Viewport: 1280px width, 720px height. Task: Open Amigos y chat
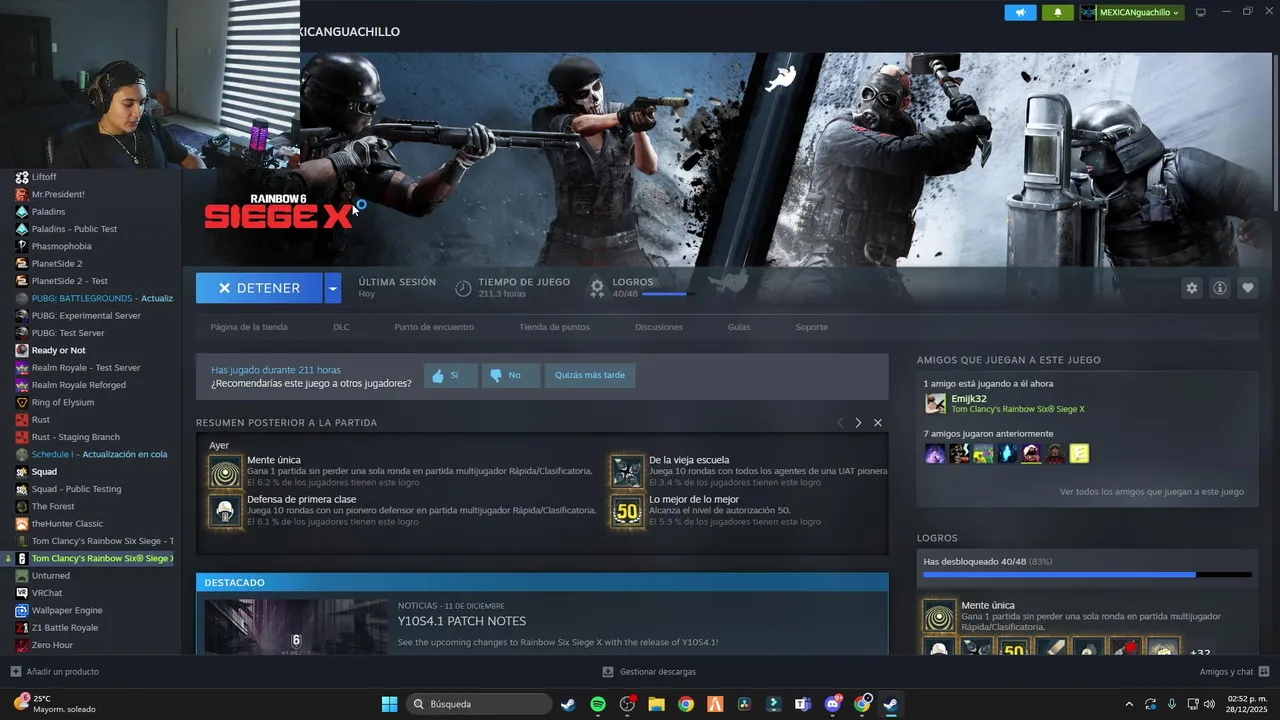point(1235,672)
